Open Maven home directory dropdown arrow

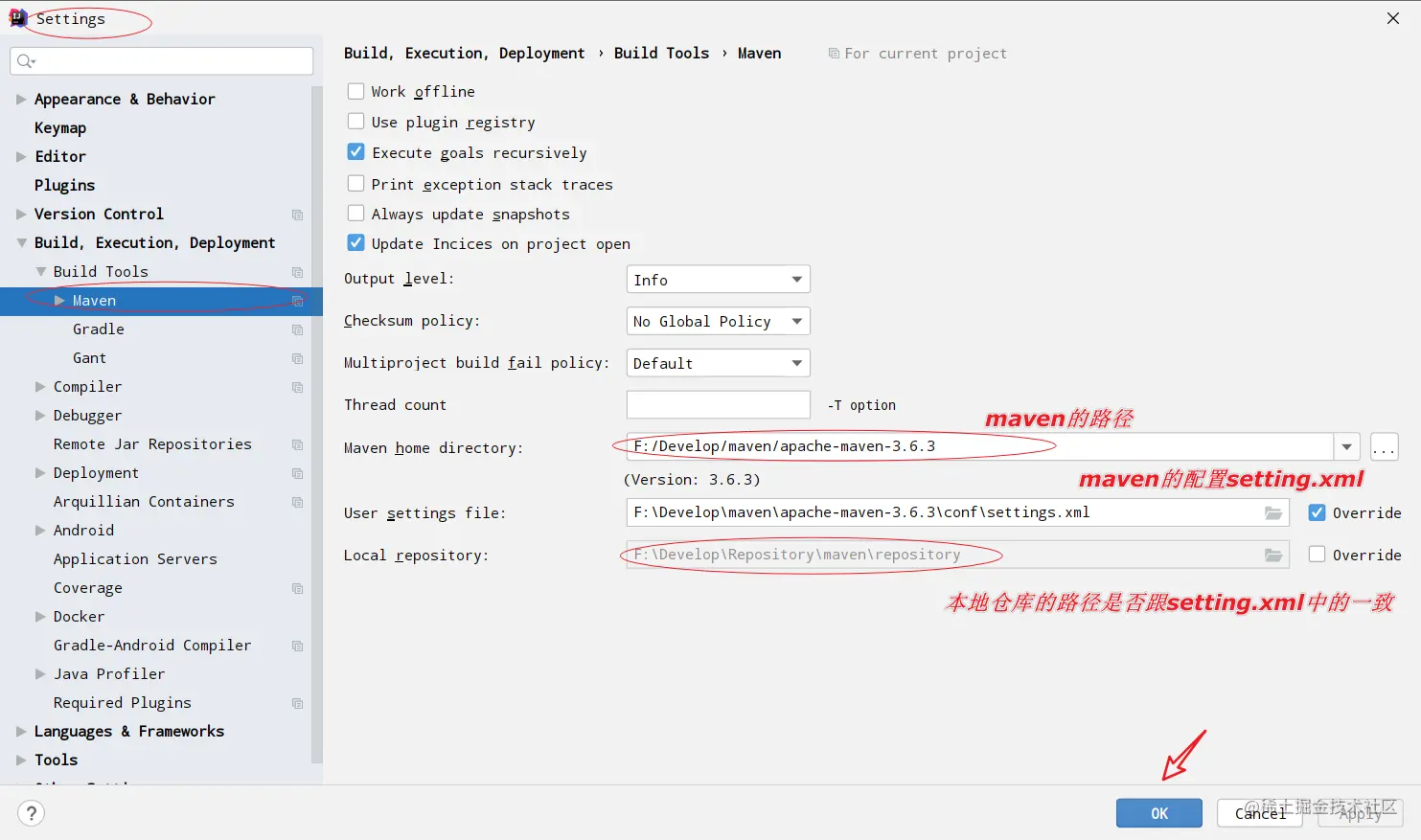coord(1347,446)
